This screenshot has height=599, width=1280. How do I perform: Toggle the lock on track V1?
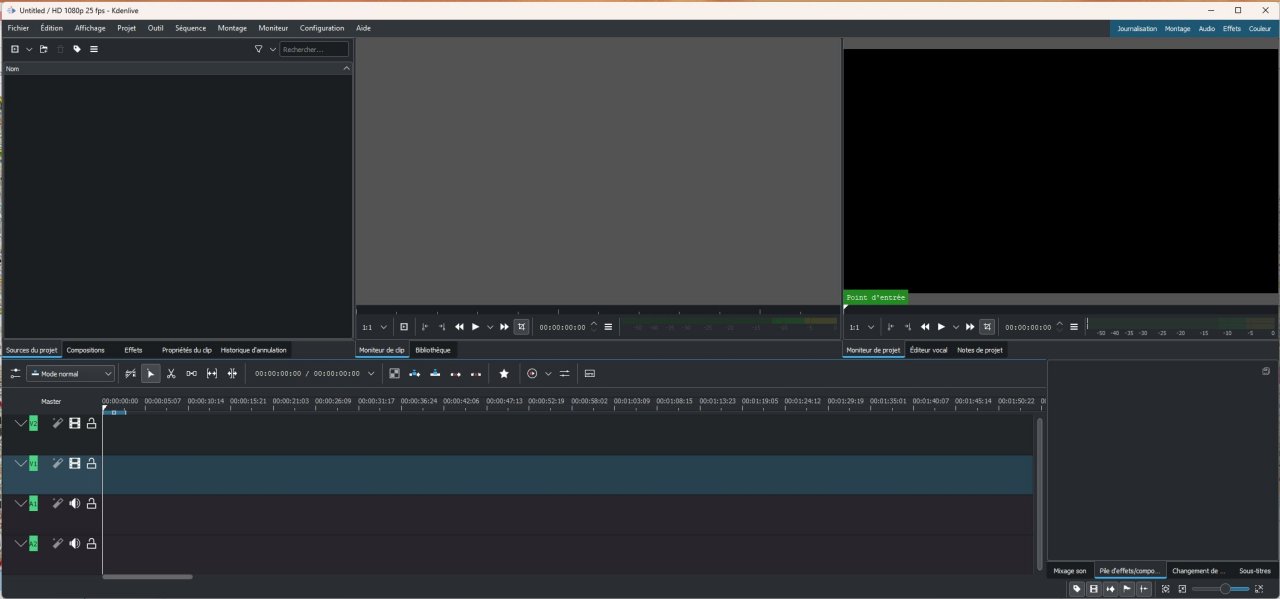(x=91, y=464)
